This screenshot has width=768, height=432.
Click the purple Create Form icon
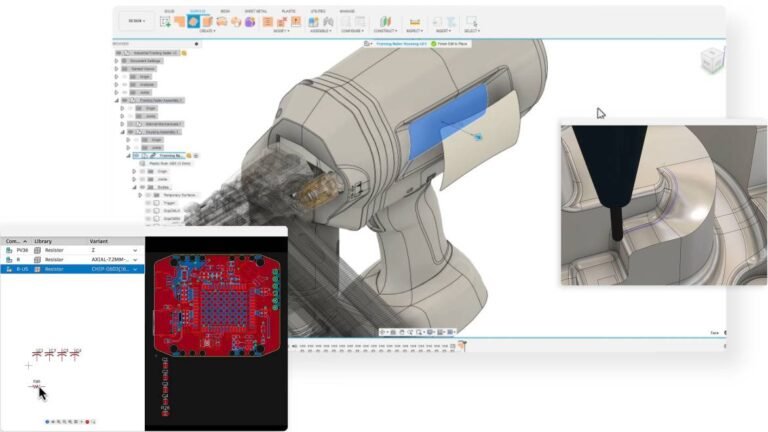point(250,22)
